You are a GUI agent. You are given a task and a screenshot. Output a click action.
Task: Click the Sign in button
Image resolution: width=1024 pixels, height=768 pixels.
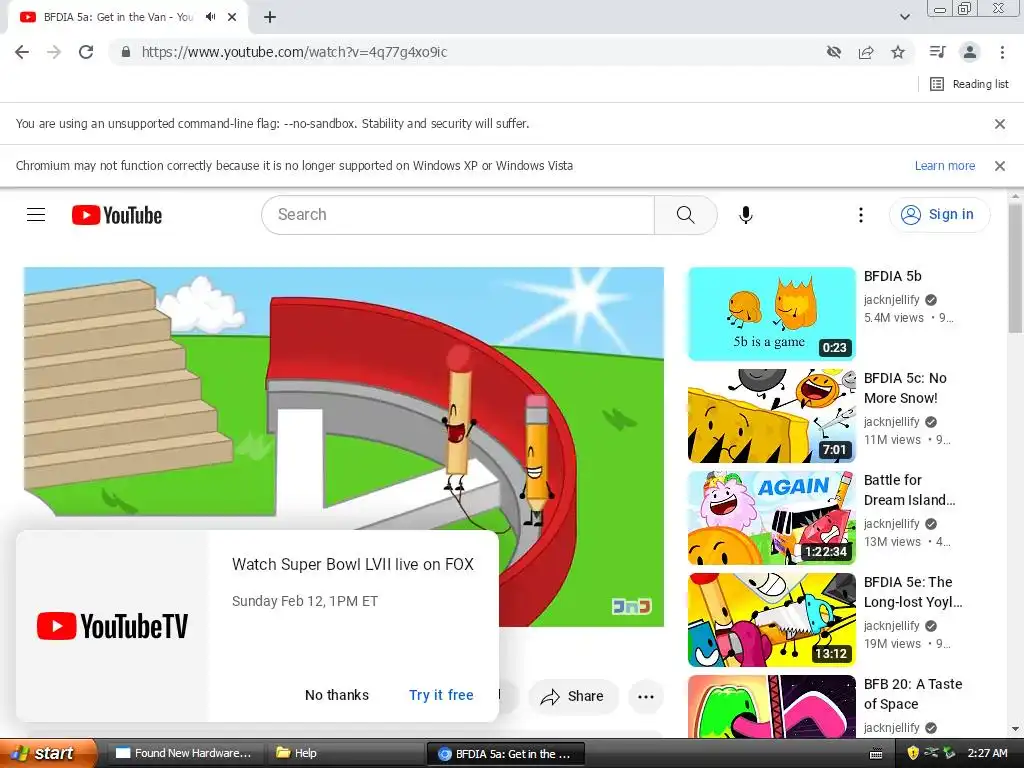(x=939, y=215)
